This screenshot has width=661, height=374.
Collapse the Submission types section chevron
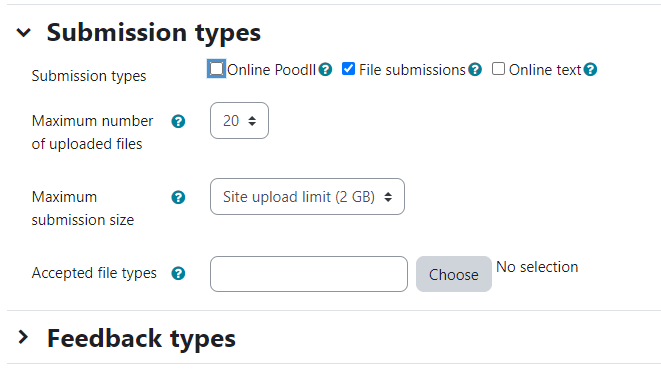[24, 32]
